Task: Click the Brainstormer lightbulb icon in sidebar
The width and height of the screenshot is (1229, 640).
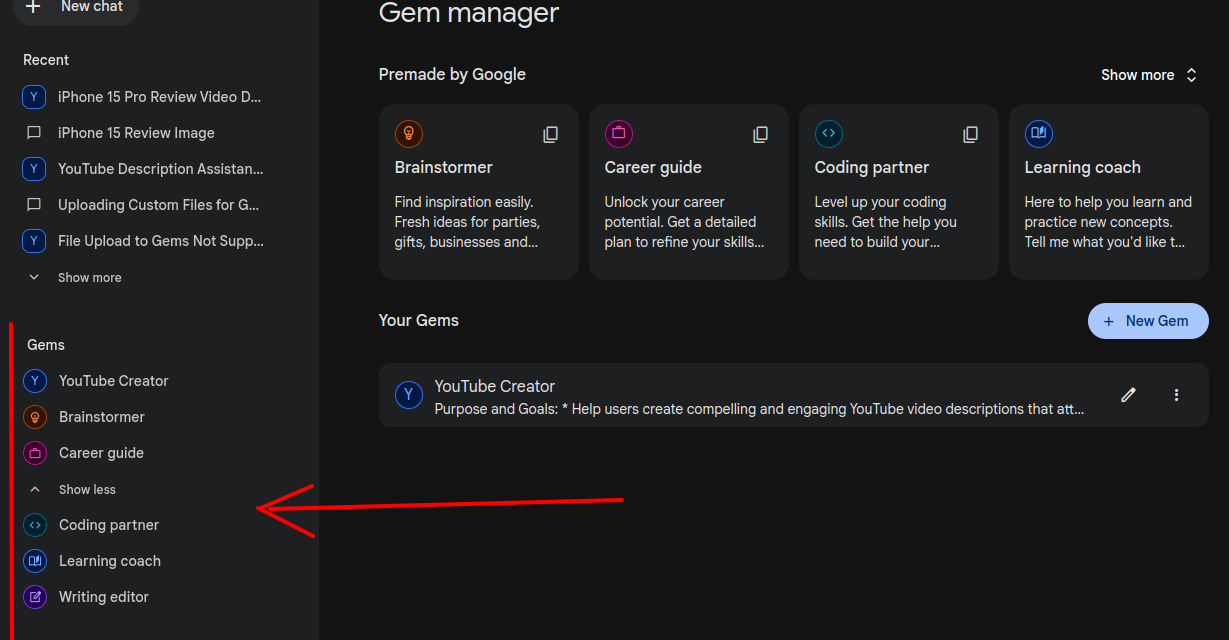Action: click(x=35, y=417)
